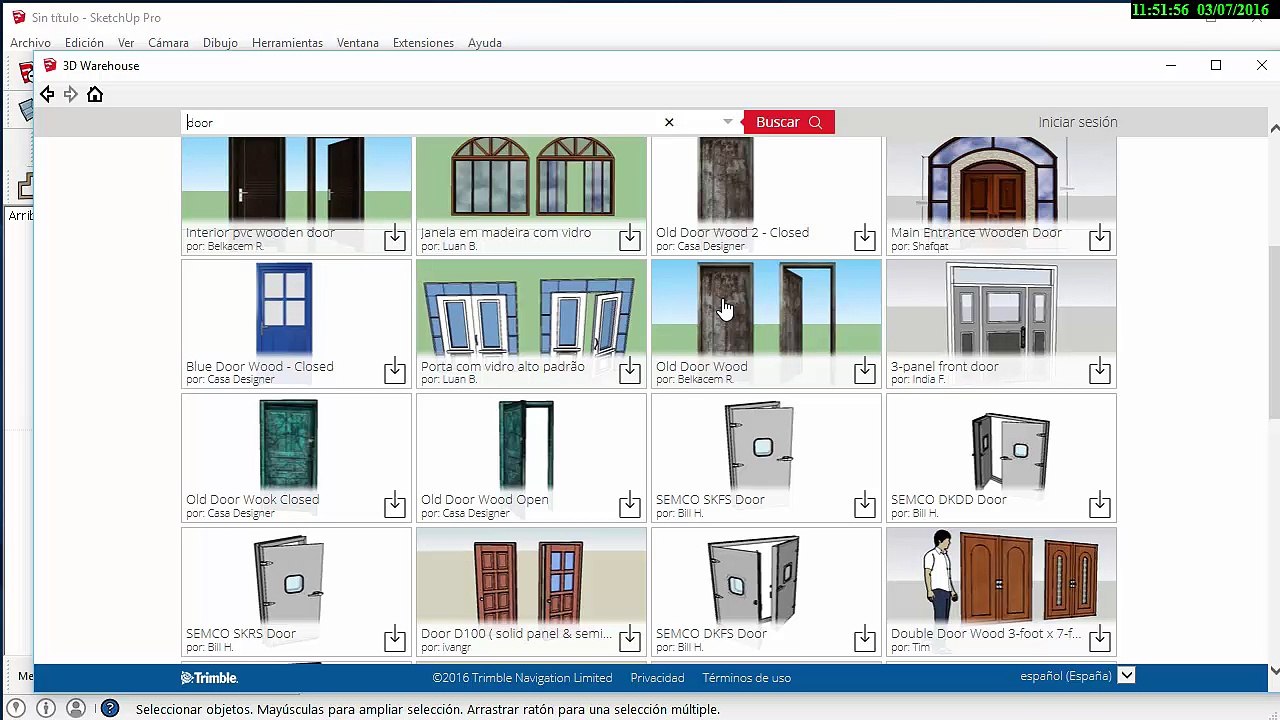
Task: Open SEMCO SKFS Door title text
Action: (710, 499)
